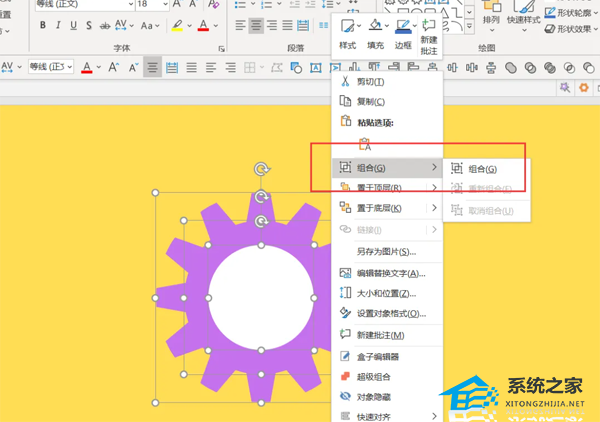Click the purple star add-in icon
600x422 pixels.
[x=564, y=88]
